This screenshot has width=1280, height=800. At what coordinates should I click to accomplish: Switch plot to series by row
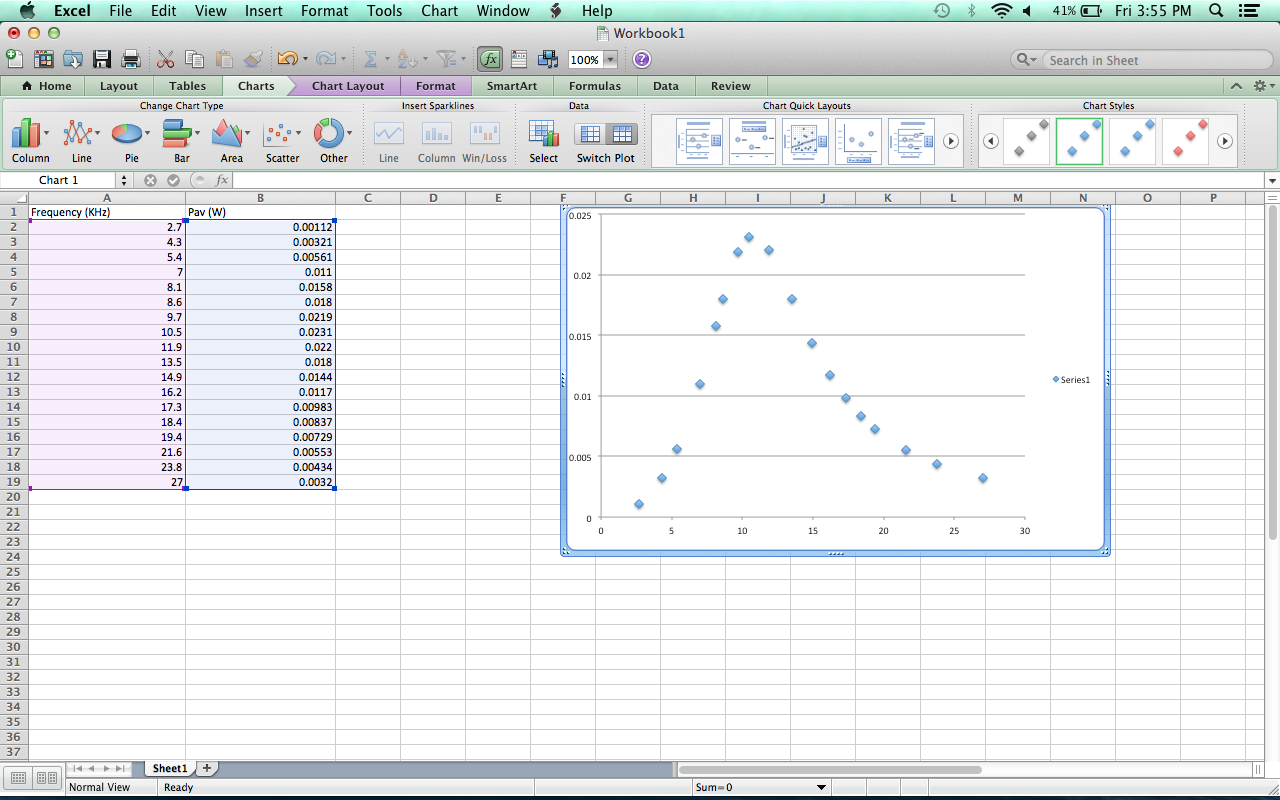[x=591, y=134]
